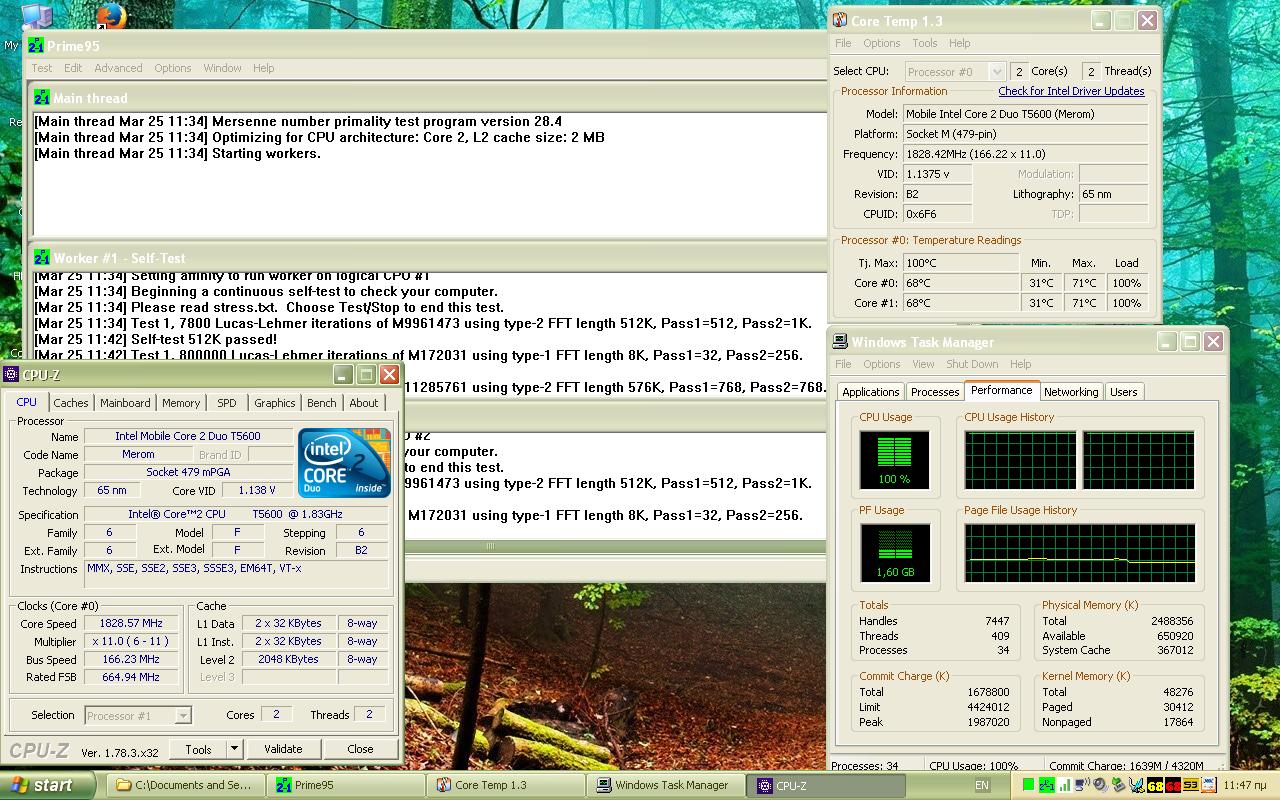Click the CPU-Z Validate button
Viewport: 1280px width, 800px height.
283,748
